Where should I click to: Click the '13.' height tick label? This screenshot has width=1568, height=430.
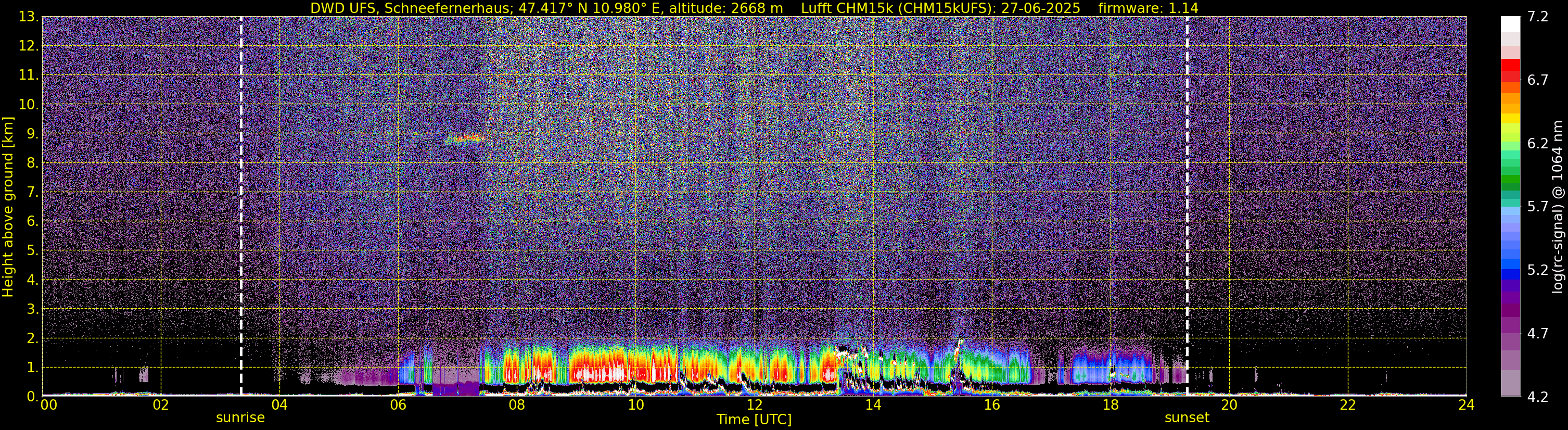coord(28,17)
